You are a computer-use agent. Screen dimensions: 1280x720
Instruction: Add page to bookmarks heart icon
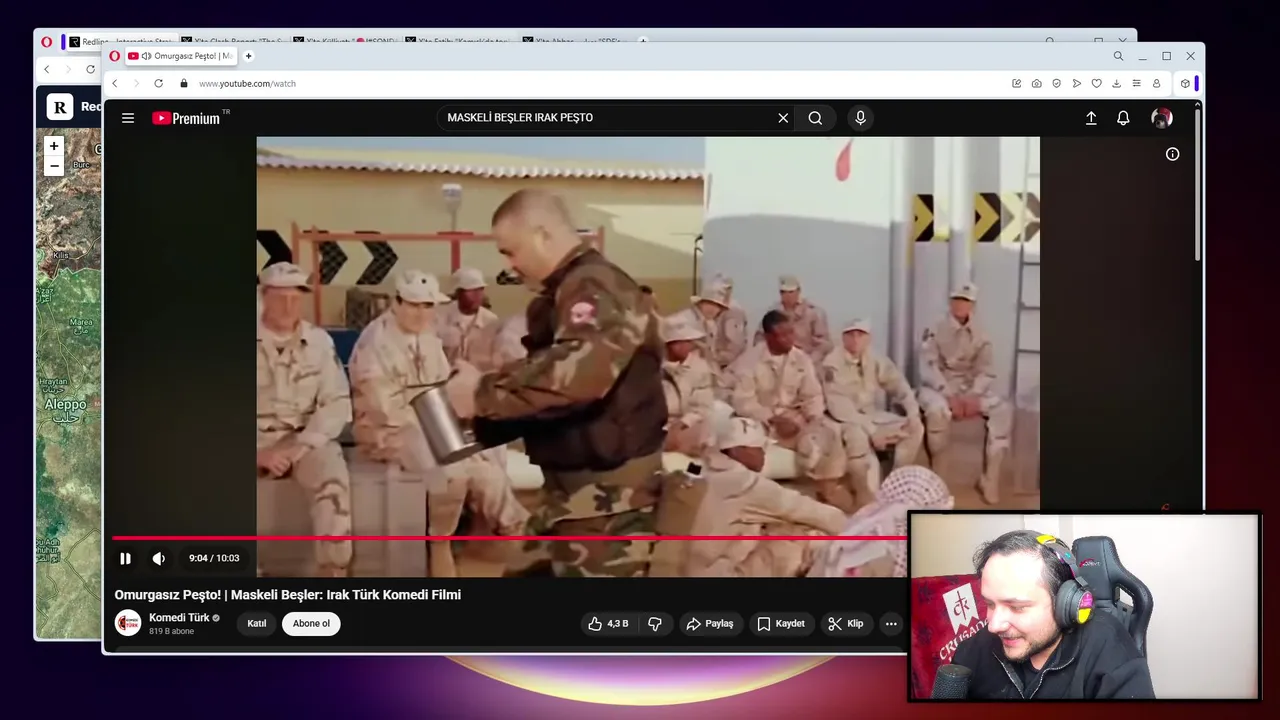(1096, 84)
